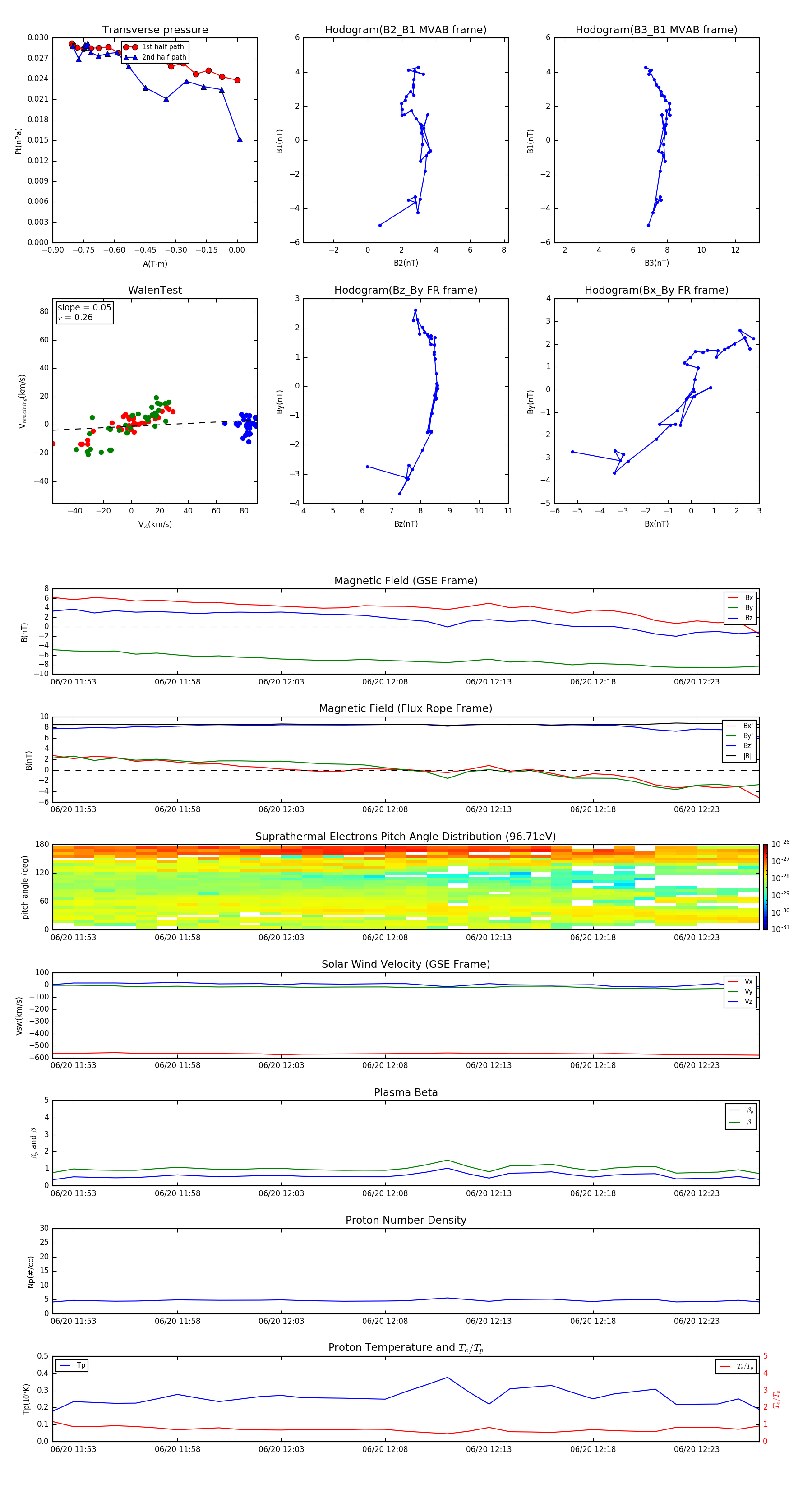Click the '2nd half path' legend entry
This screenshot has height=1489, width=812.
tap(154, 57)
